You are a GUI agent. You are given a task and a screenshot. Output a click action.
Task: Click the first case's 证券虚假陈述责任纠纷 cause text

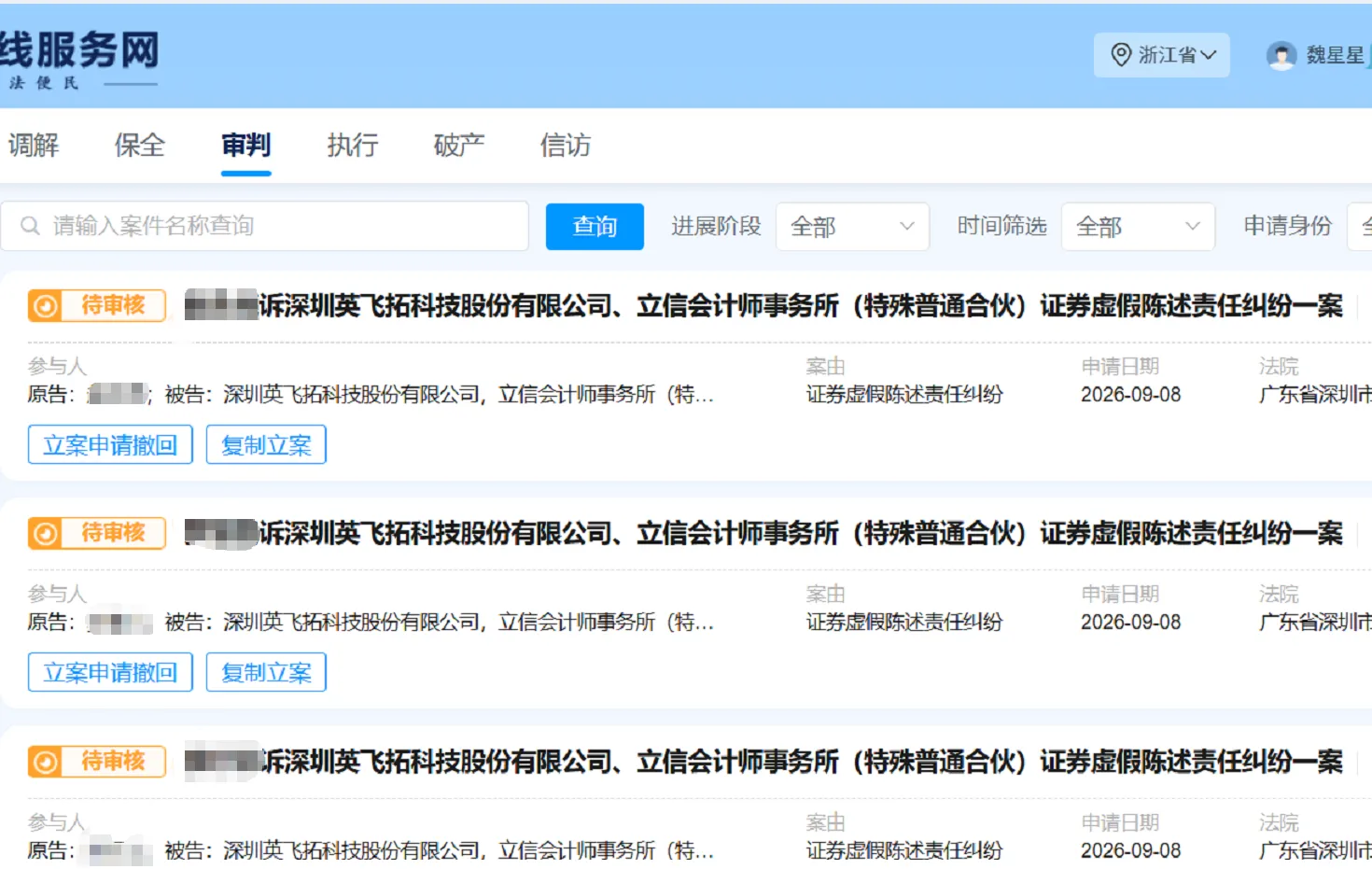(904, 395)
